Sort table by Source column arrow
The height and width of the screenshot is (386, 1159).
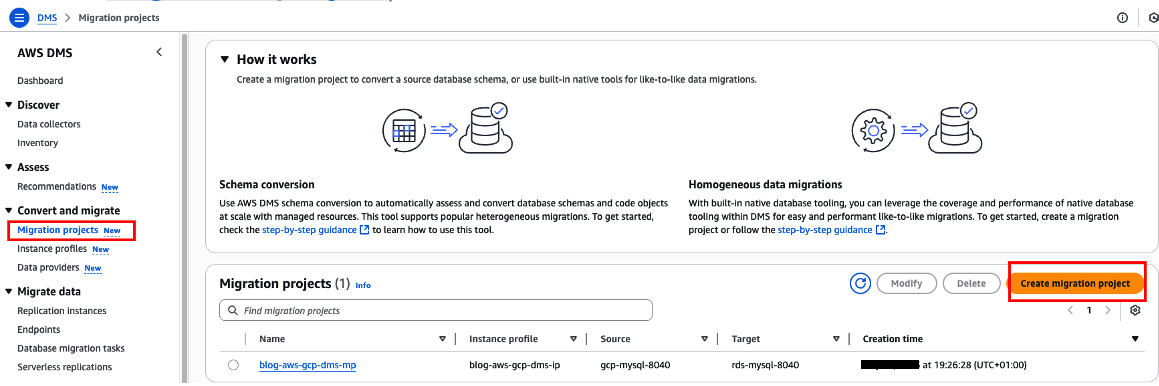pos(704,339)
